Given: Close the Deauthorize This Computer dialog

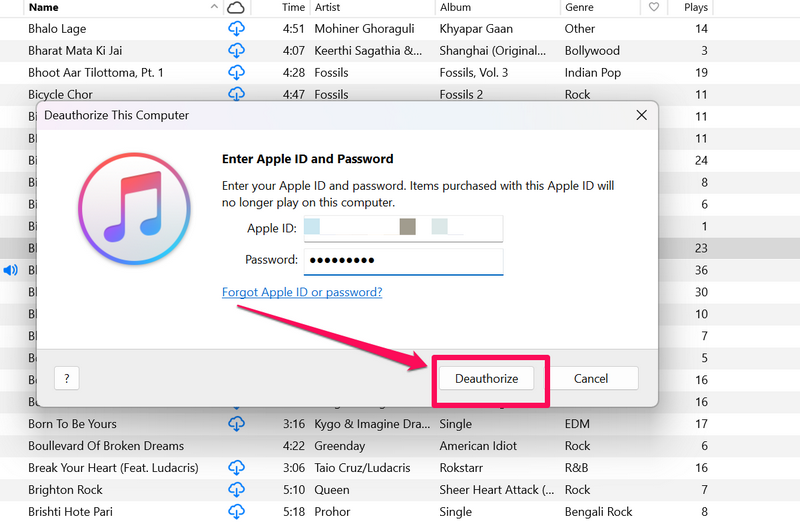Looking at the screenshot, I should tap(641, 115).
